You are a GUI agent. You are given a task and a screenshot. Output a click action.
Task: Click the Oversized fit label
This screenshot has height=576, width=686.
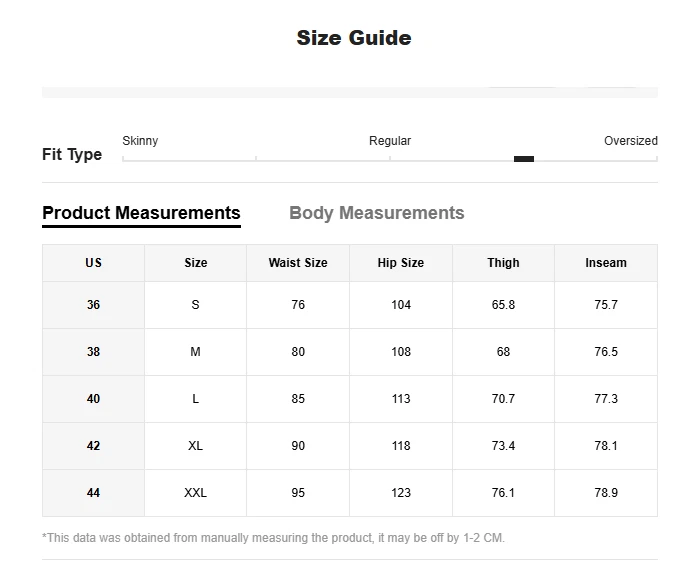(x=630, y=141)
